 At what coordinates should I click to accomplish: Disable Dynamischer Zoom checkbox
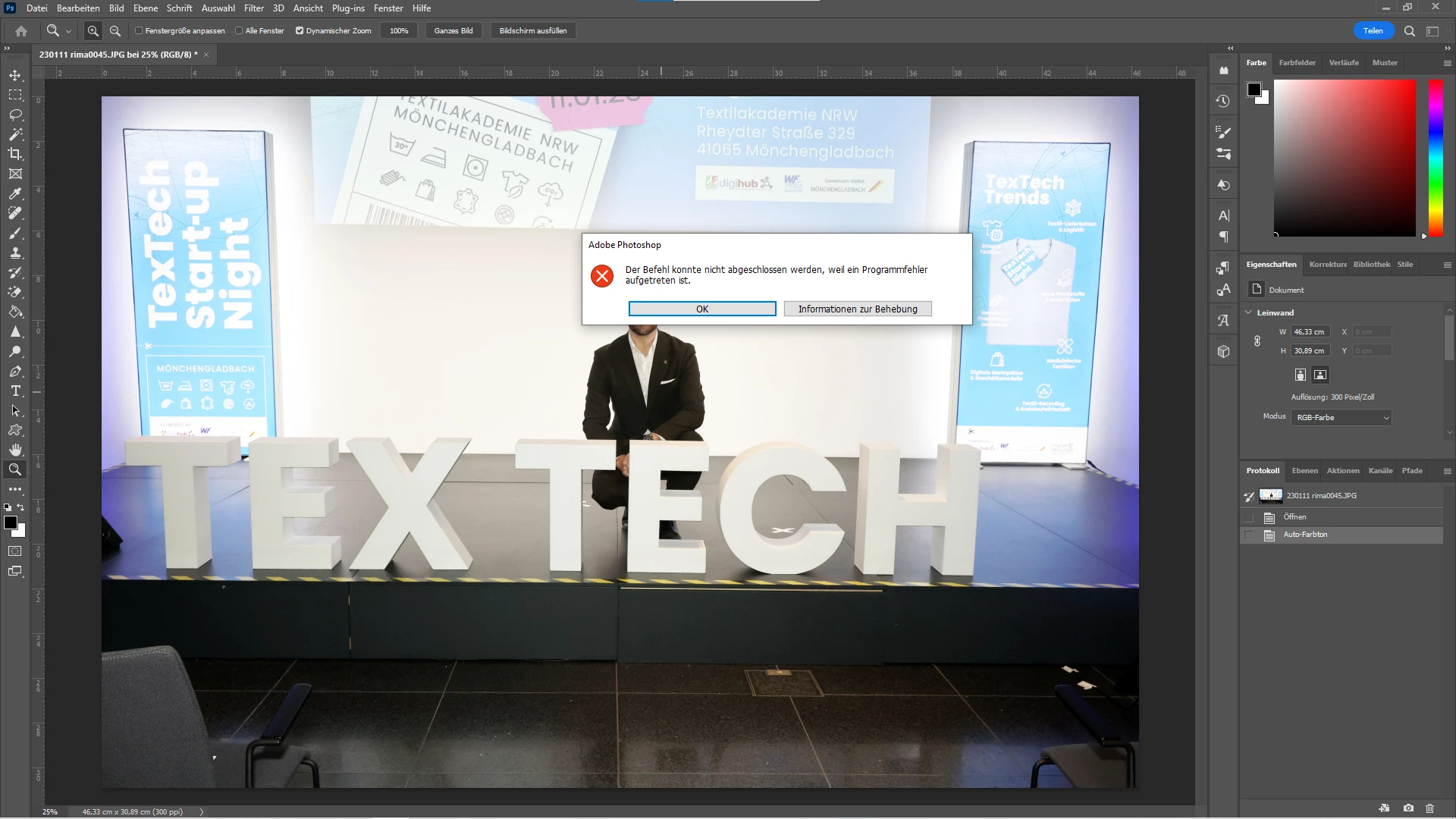(x=300, y=31)
